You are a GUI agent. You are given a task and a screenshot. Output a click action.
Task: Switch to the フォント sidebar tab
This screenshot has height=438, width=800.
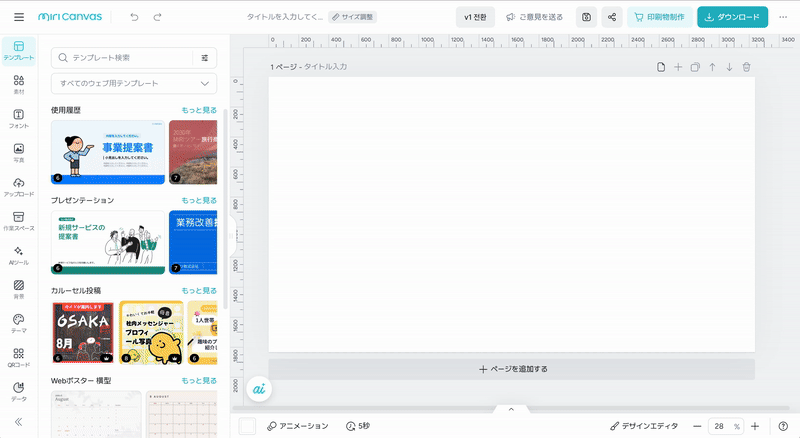(x=18, y=119)
